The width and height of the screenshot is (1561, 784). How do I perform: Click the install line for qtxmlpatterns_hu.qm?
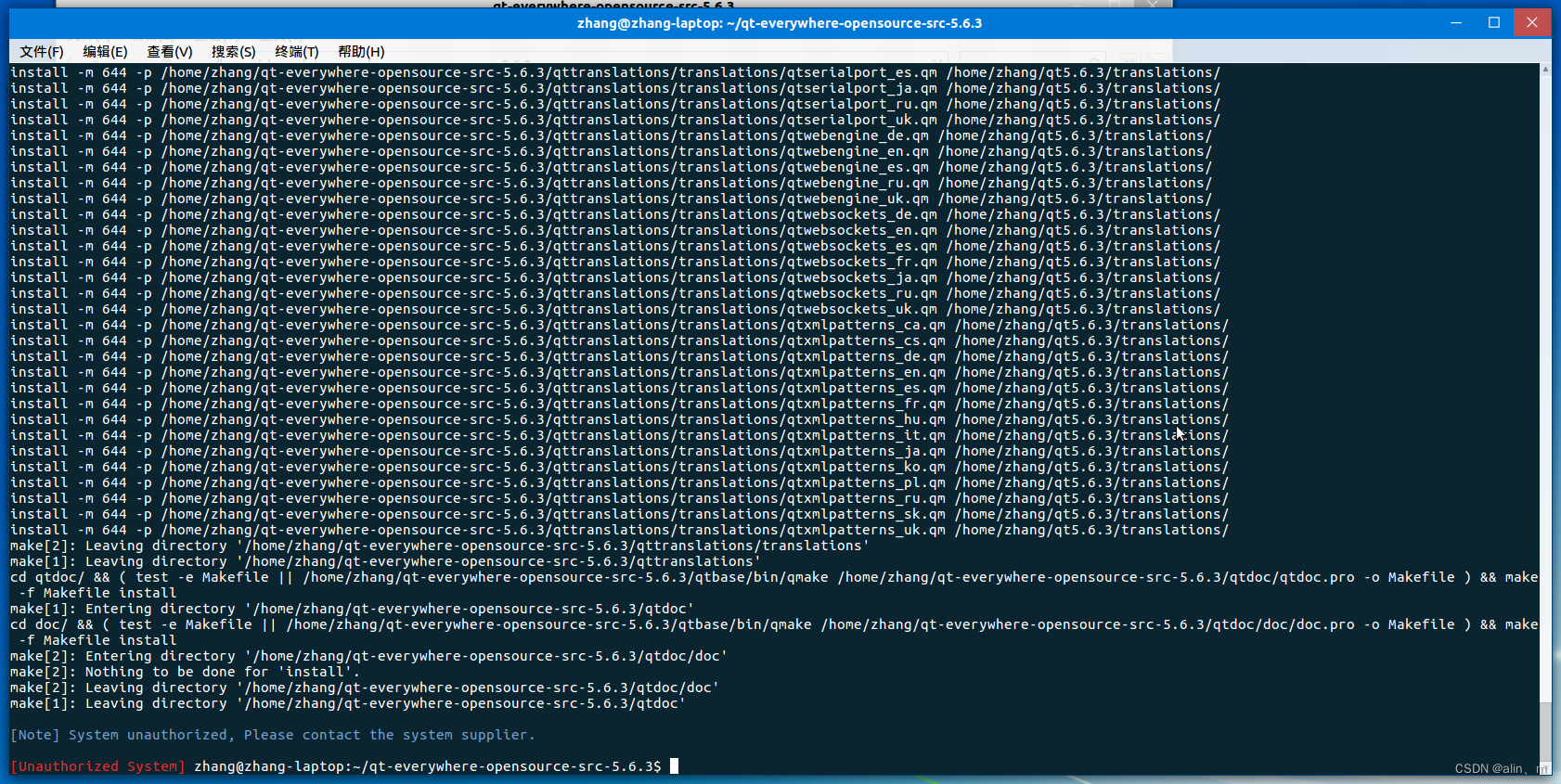point(620,419)
